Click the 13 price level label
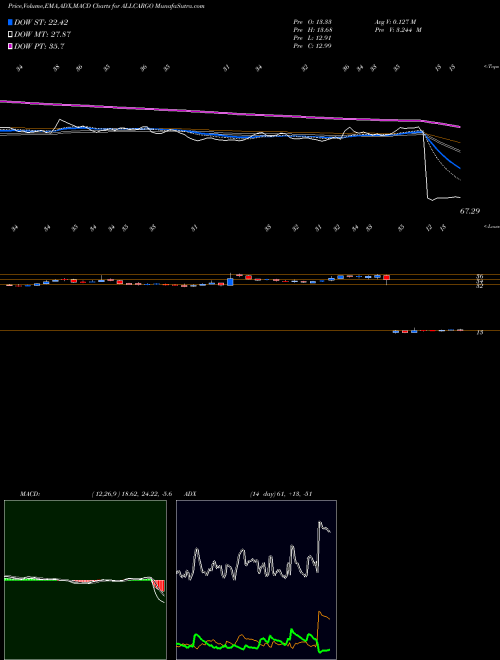Viewport: 500px width, 660px height. click(x=479, y=333)
